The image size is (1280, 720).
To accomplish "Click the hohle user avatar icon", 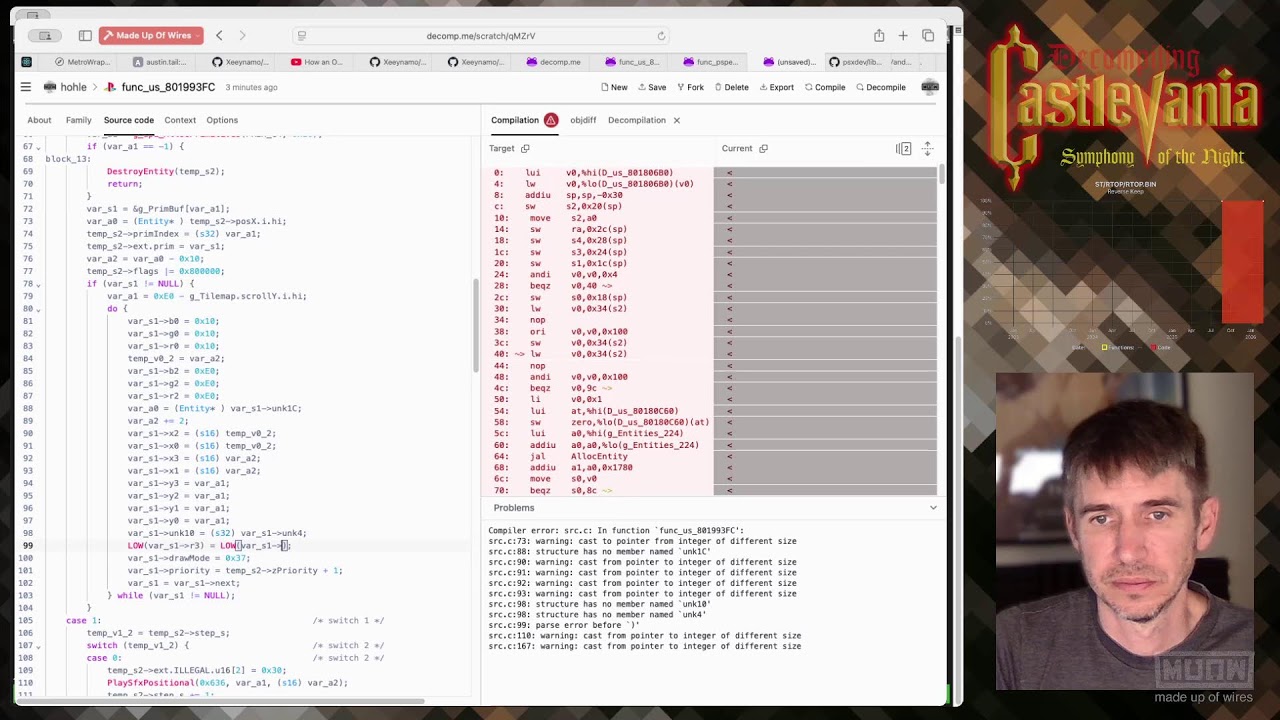I will (x=50, y=87).
